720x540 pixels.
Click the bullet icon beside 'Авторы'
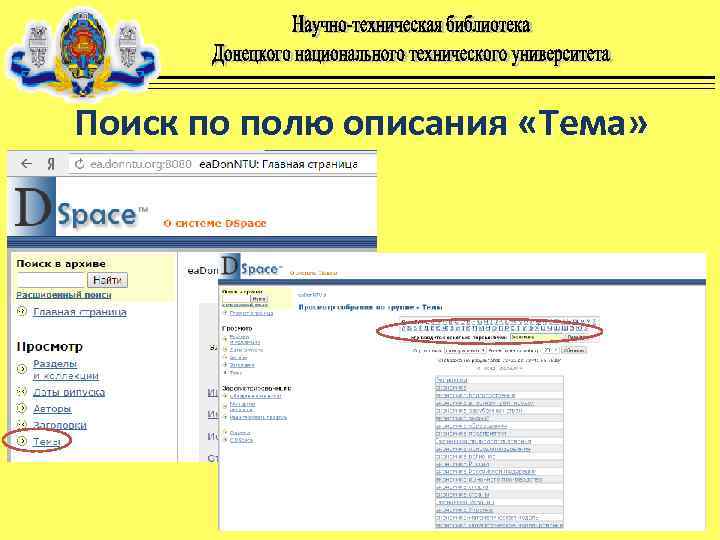click(x=21, y=408)
